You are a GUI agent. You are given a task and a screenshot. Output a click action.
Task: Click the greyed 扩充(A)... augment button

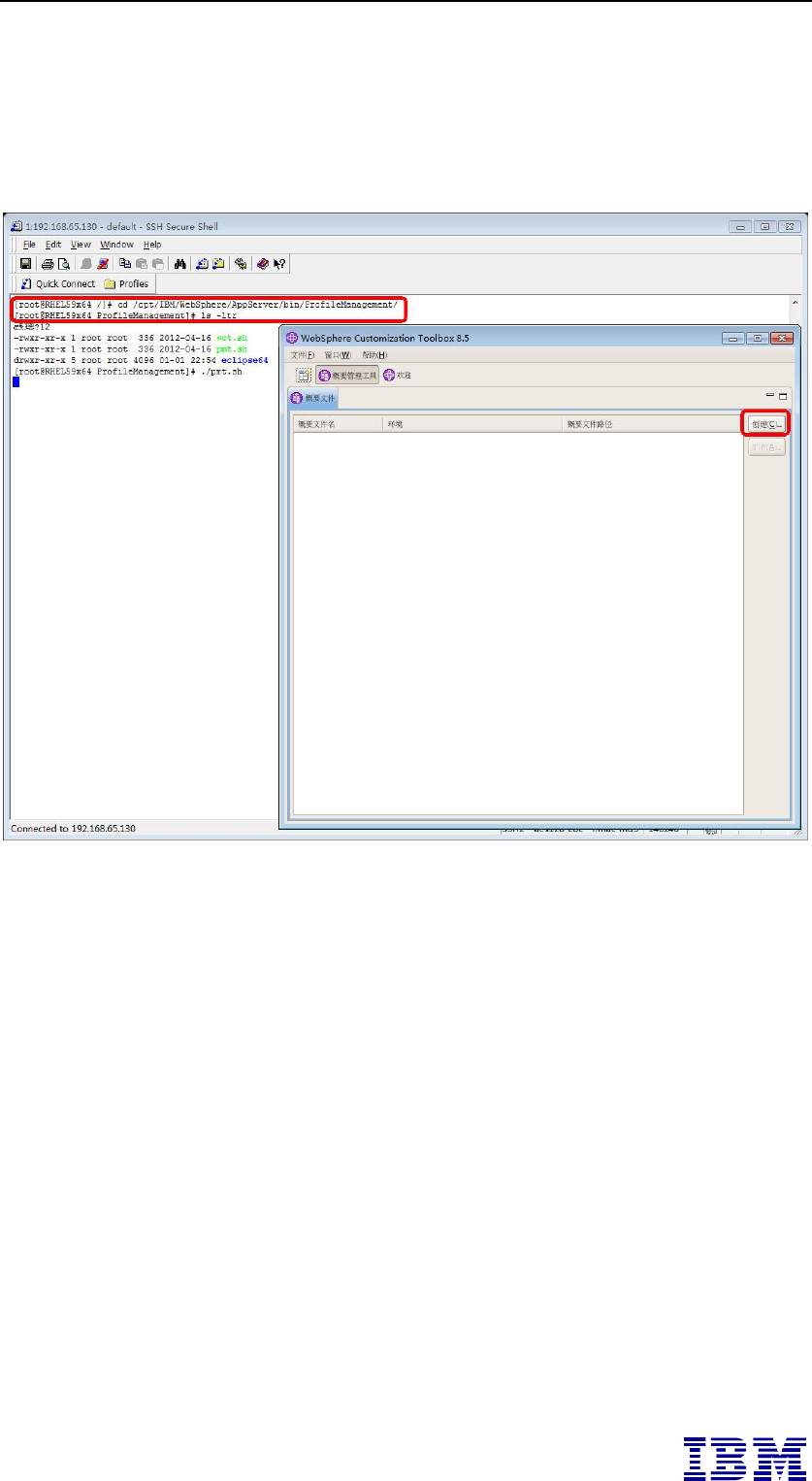pos(766,447)
